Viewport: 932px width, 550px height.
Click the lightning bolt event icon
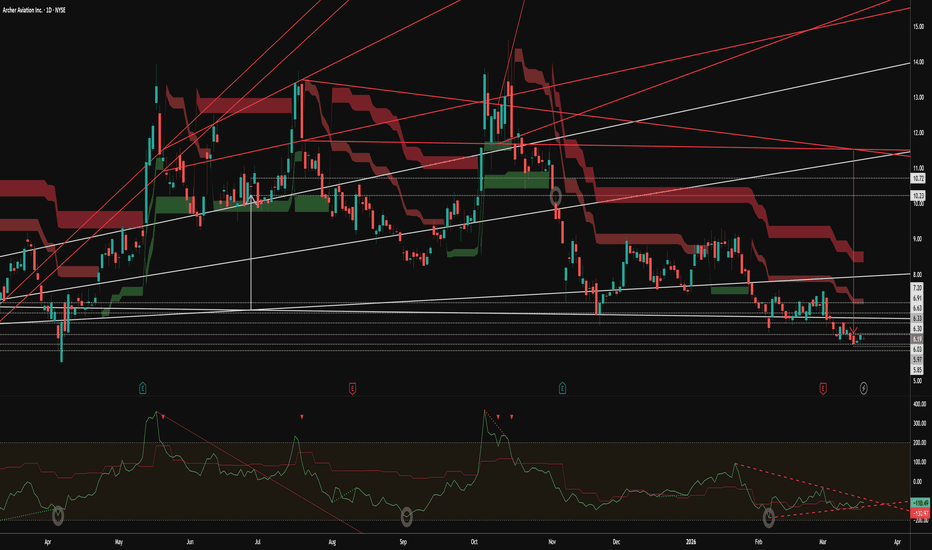[864, 386]
